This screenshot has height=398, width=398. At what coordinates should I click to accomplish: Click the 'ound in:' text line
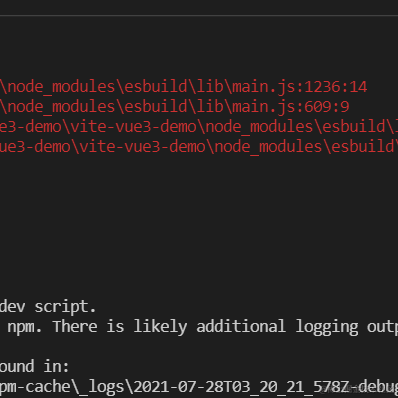(34, 367)
